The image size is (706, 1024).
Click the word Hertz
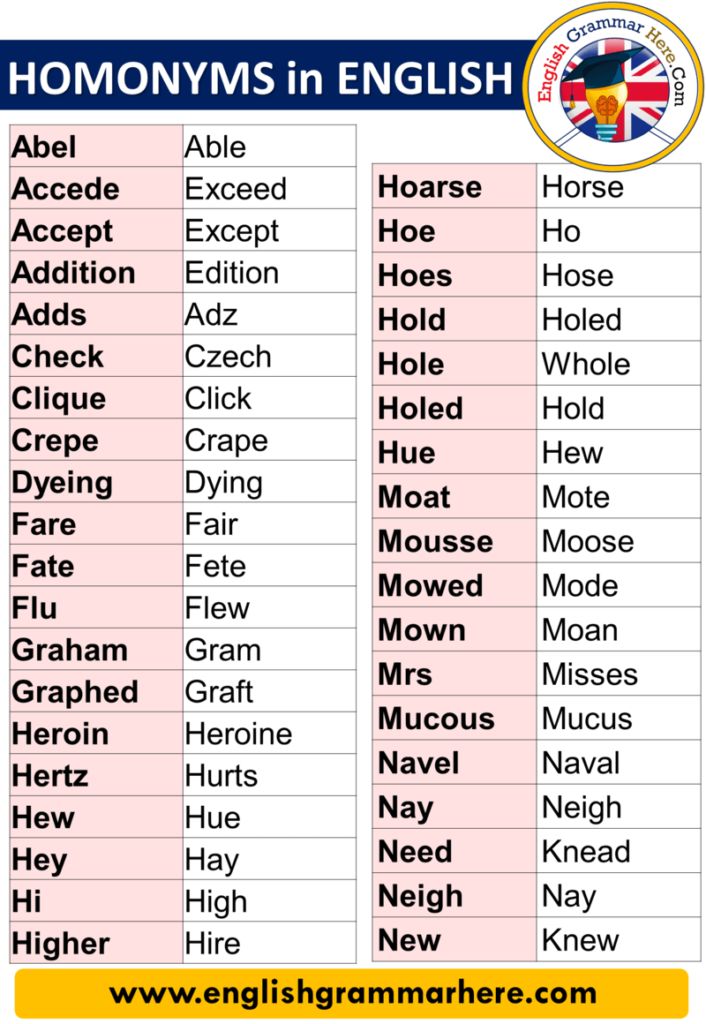pyautogui.click(x=50, y=776)
